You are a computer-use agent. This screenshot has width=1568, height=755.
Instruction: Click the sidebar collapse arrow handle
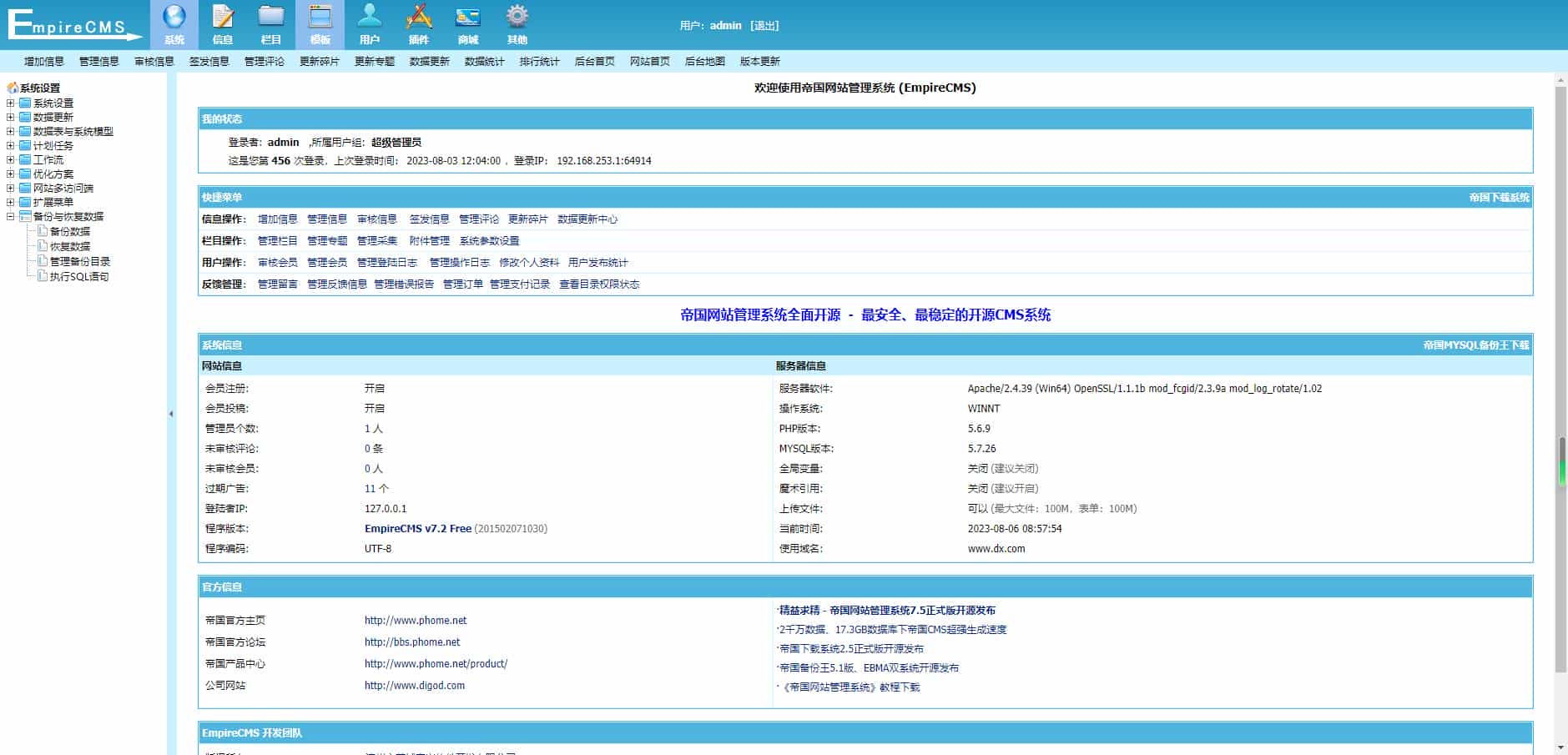pos(171,414)
